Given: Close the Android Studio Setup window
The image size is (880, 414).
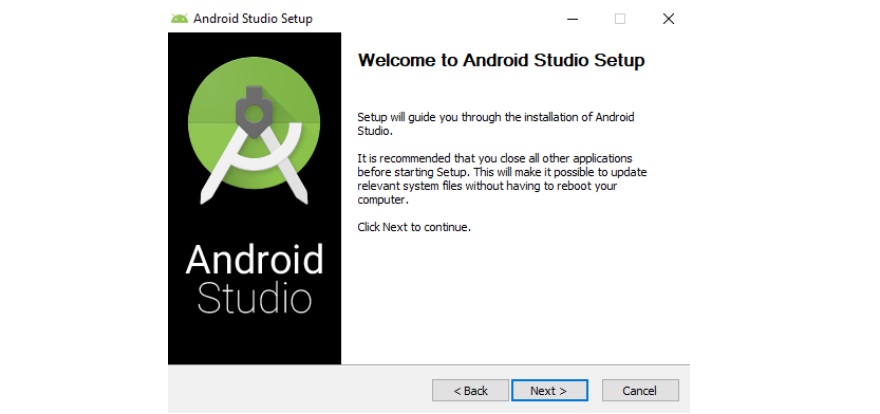Looking at the screenshot, I should click(x=668, y=19).
